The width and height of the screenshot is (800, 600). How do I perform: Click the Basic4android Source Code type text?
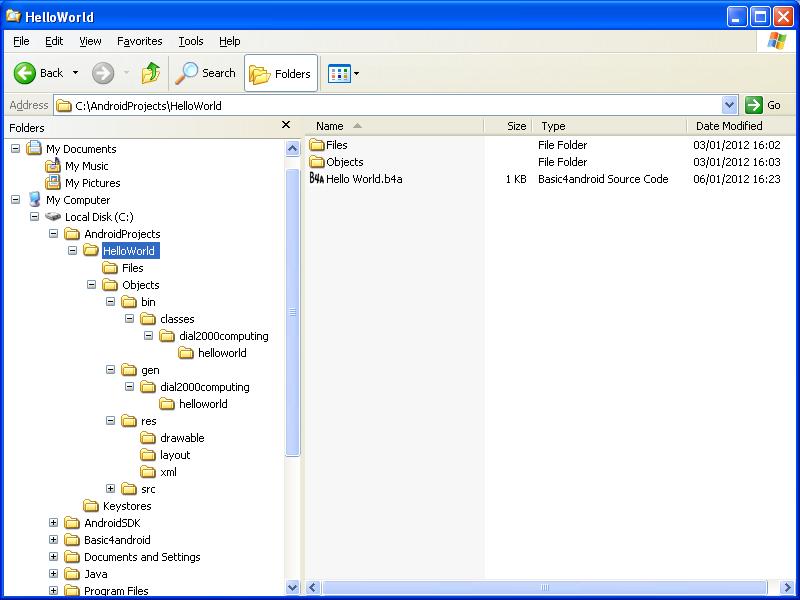603,179
